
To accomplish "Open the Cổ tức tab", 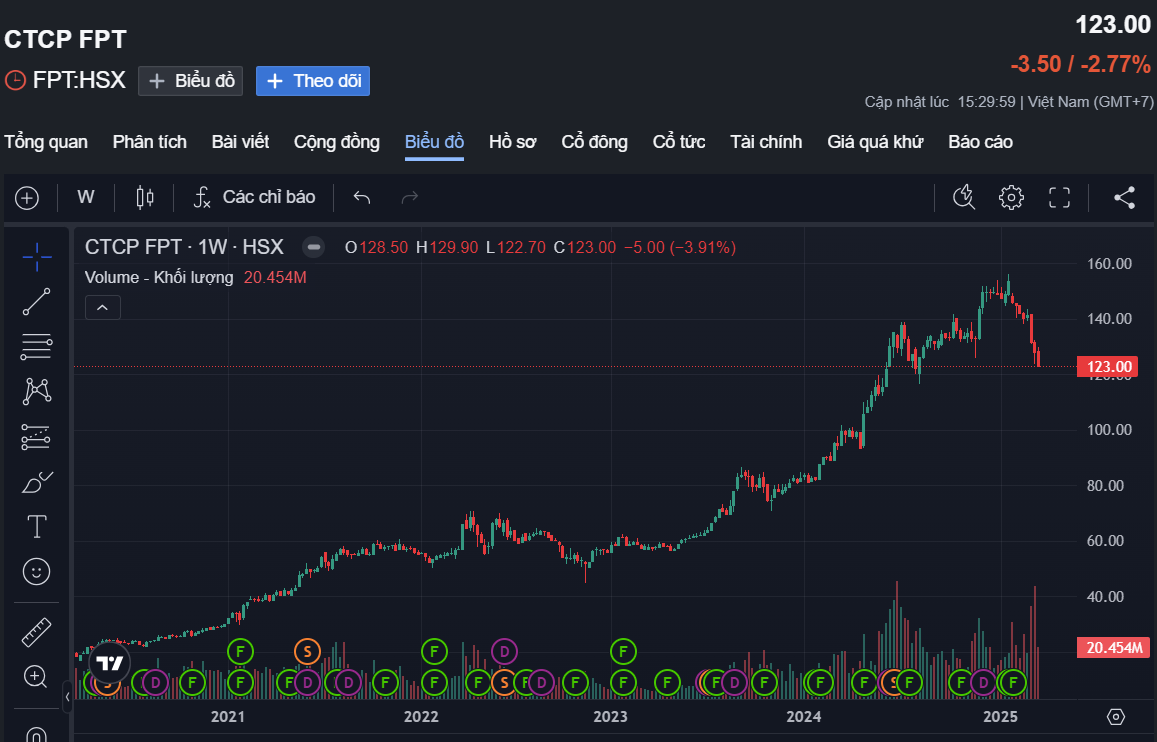I will pos(679,142).
